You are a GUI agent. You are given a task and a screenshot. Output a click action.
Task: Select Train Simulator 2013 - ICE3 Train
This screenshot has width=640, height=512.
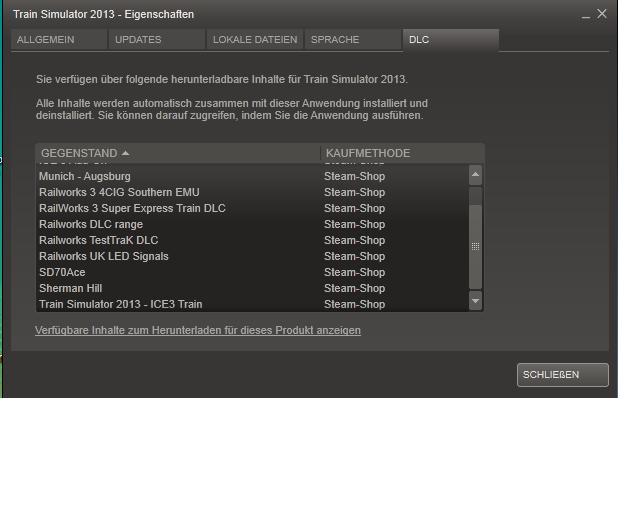252,304
